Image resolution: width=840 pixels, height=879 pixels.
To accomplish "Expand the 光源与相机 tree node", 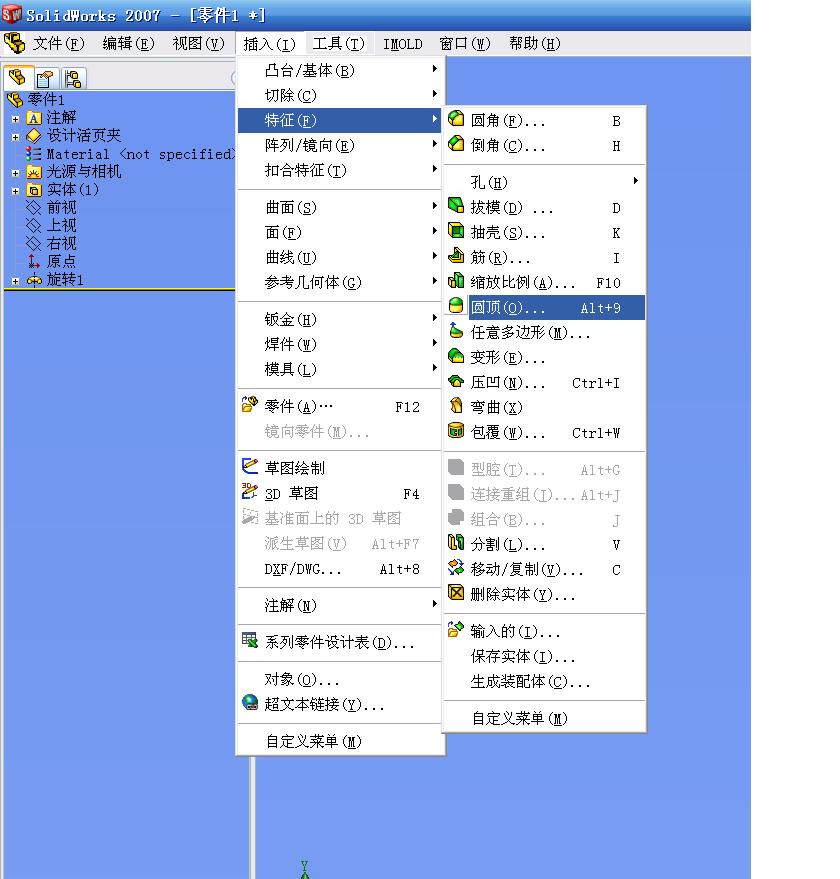I will 16,173.
